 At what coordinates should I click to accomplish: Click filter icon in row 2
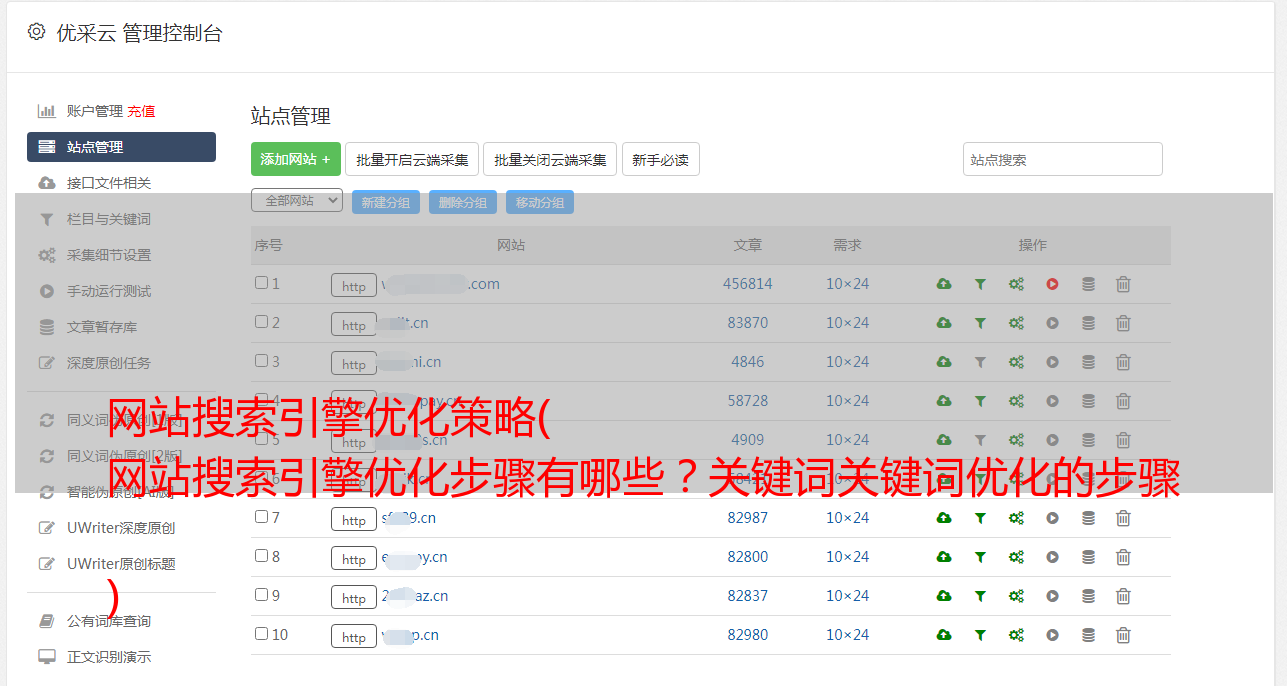[980, 323]
